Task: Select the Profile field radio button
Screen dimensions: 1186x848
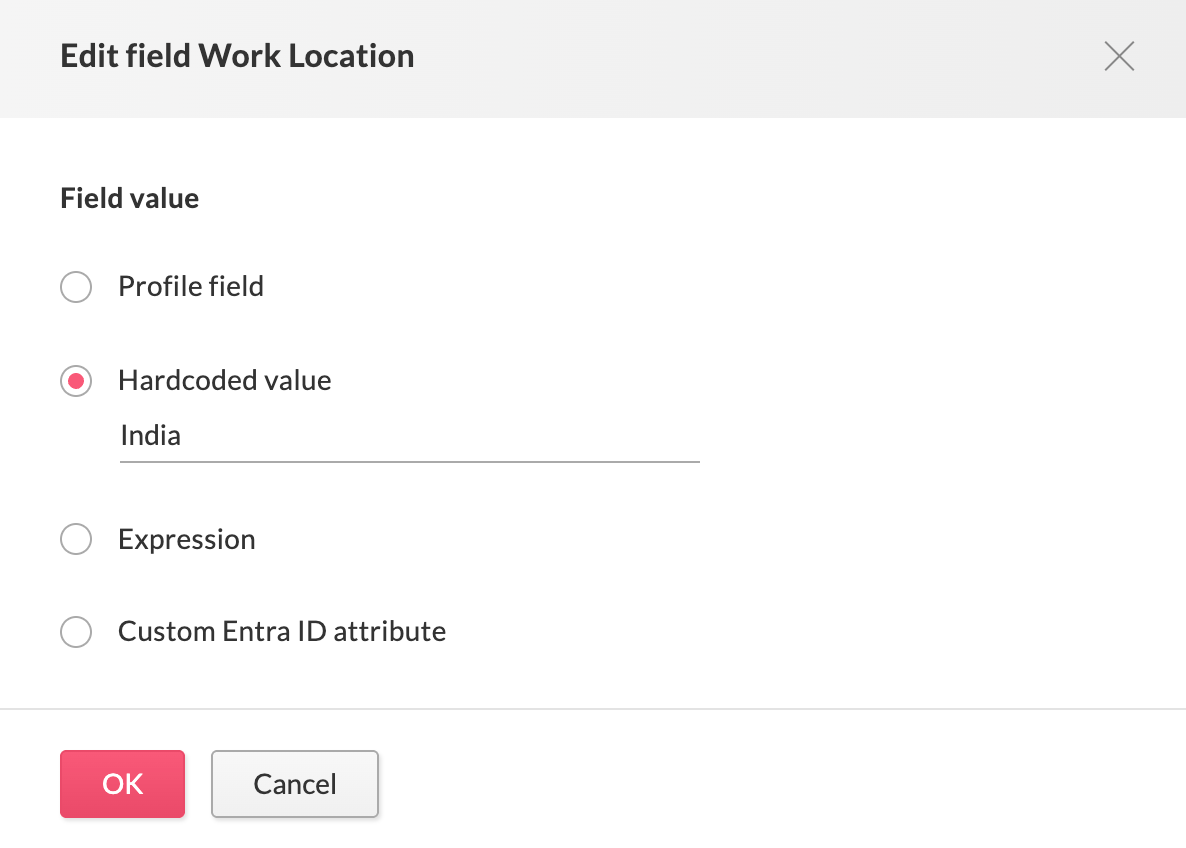Action: [76, 287]
